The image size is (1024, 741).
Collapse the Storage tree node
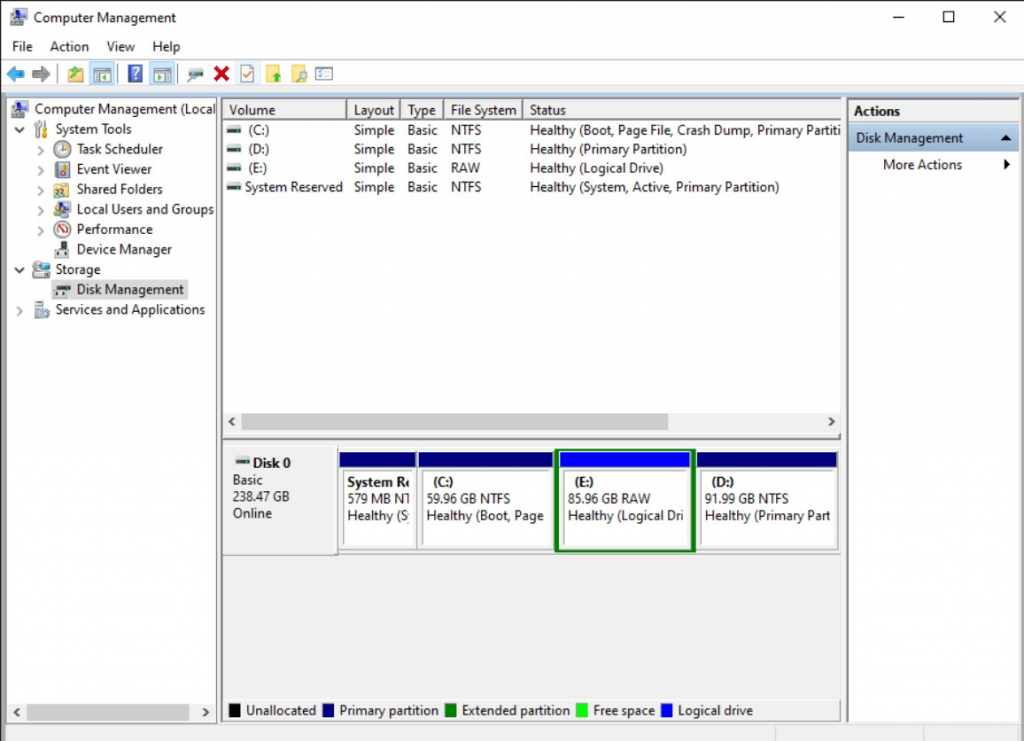(20, 269)
